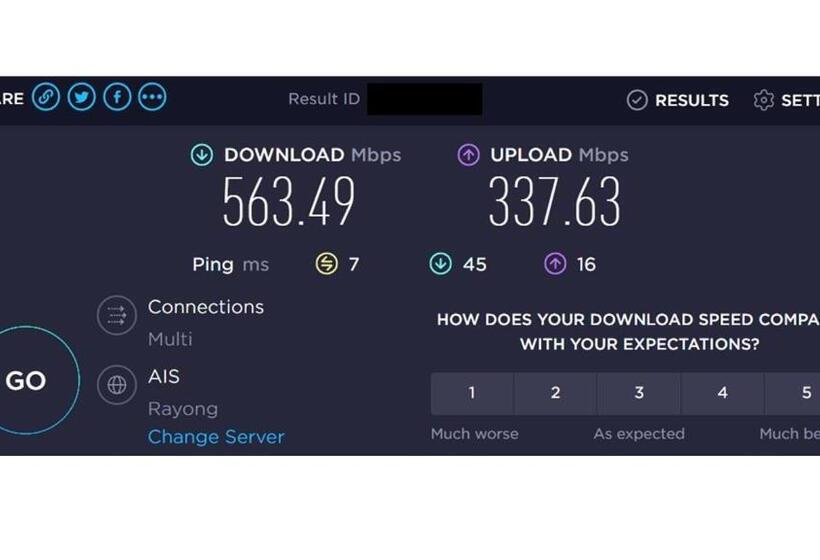Rate download speed as 3
Viewport: 820px width, 560px height.
[x=639, y=393]
